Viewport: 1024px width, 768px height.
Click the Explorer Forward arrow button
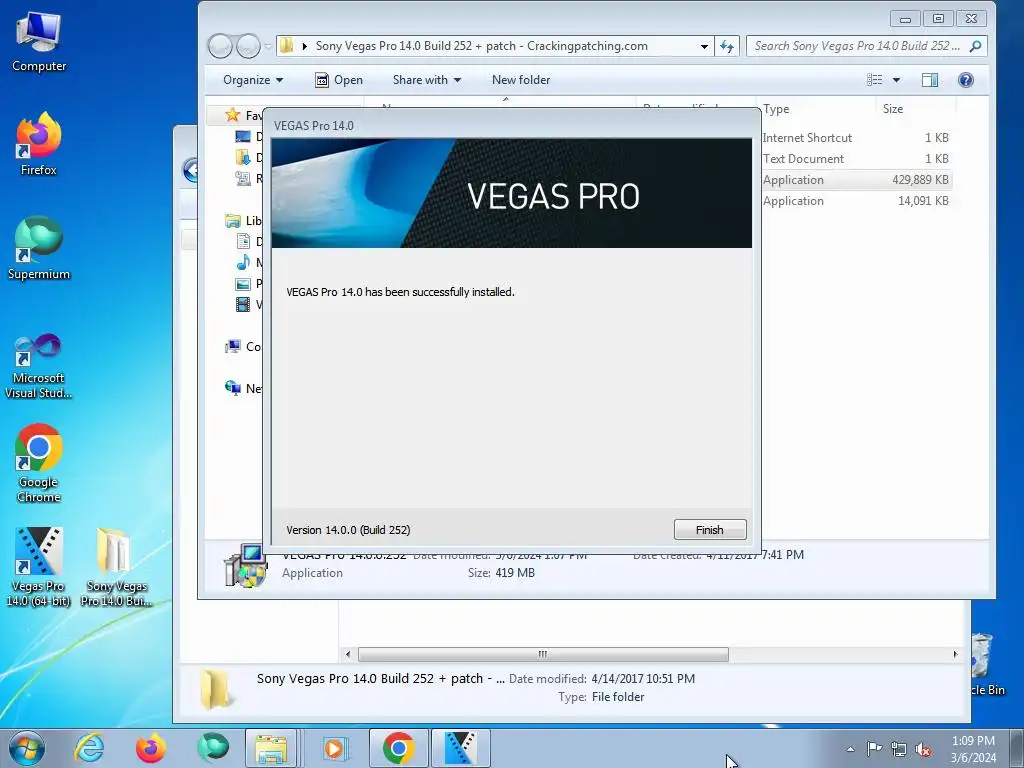(x=248, y=46)
